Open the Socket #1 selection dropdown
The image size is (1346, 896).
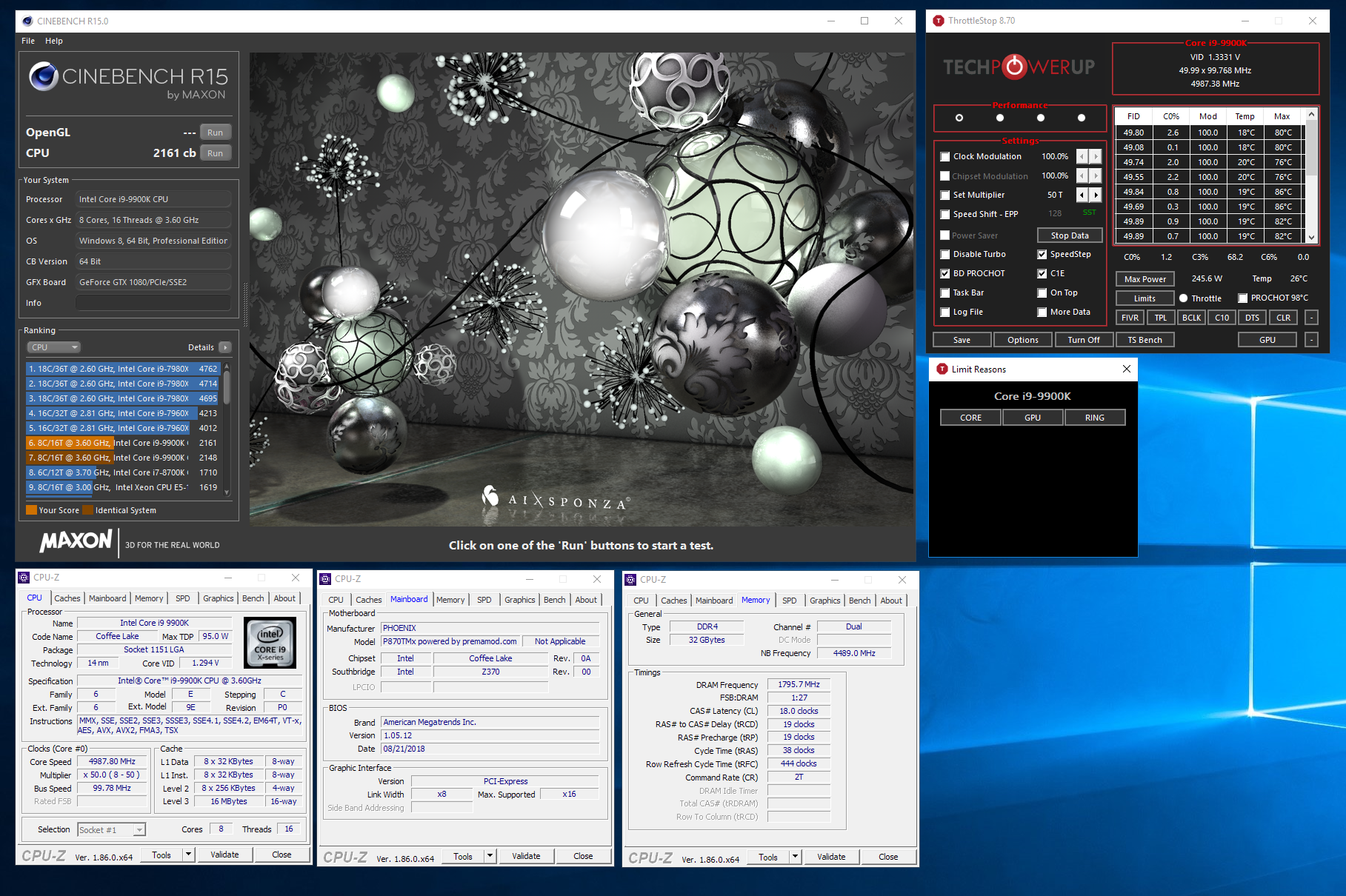pos(111,830)
